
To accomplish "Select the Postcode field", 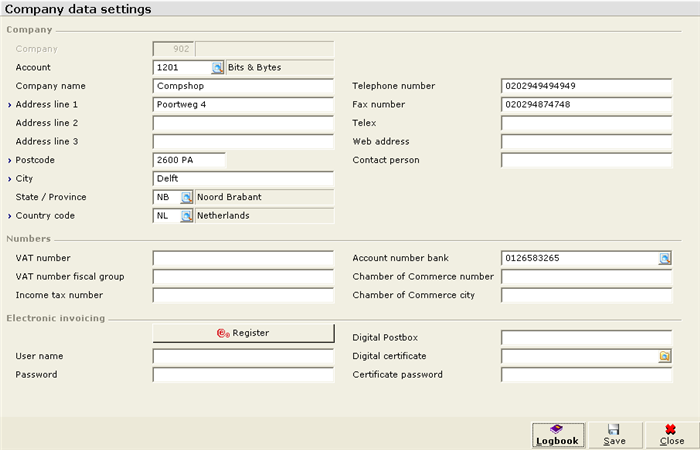I will click(x=189, y=160).
